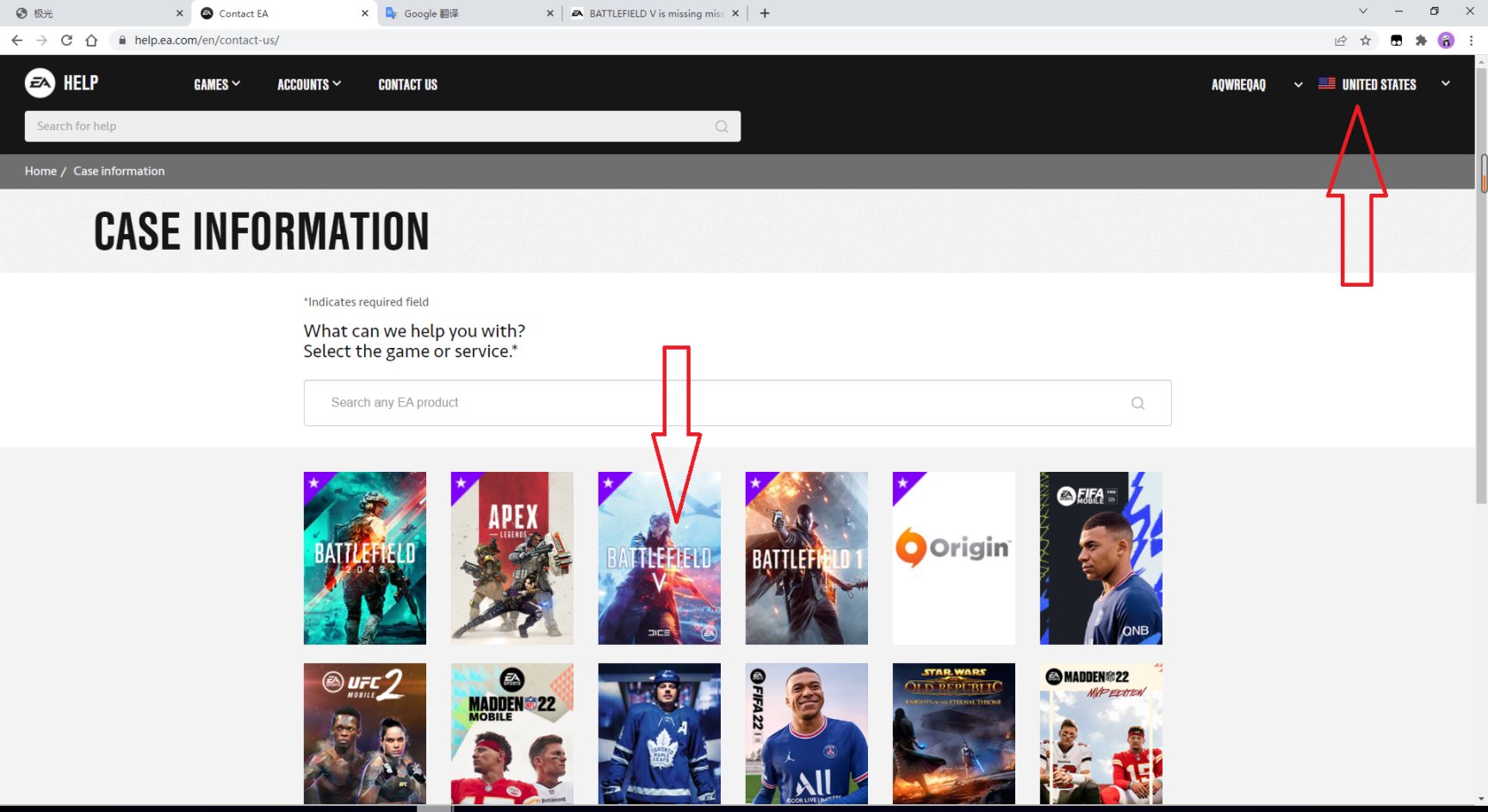Click the Case information breadcrumb
Screen dimensions: 1488x812
(x=119, y=171)
